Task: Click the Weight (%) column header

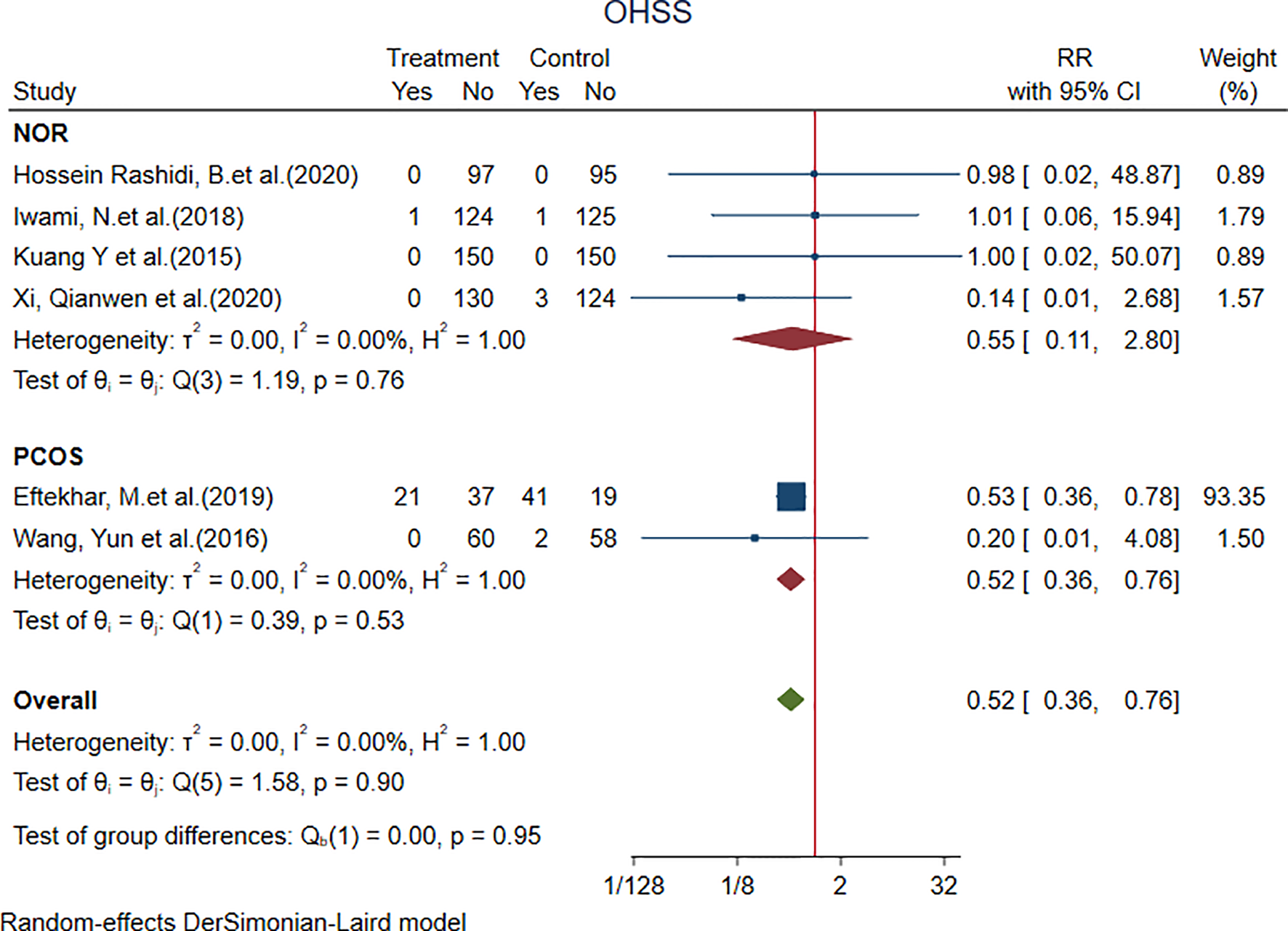Action: (1237, 74)
